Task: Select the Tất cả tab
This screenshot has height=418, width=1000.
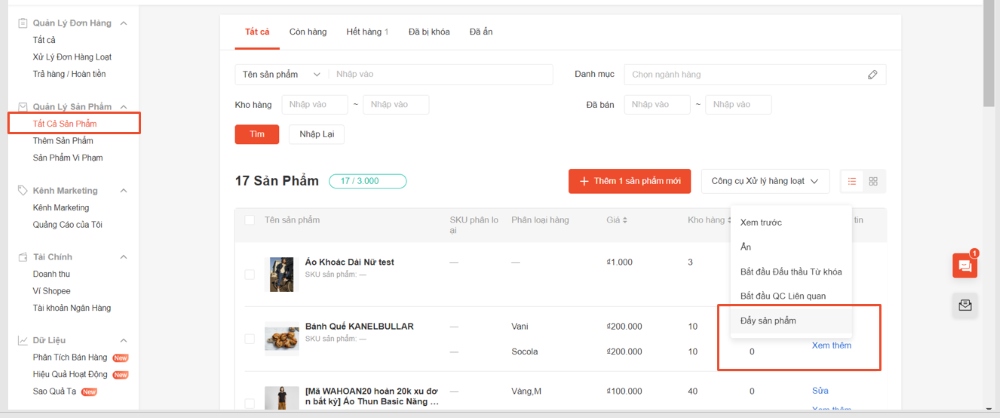Action: [x=256, y=32]
